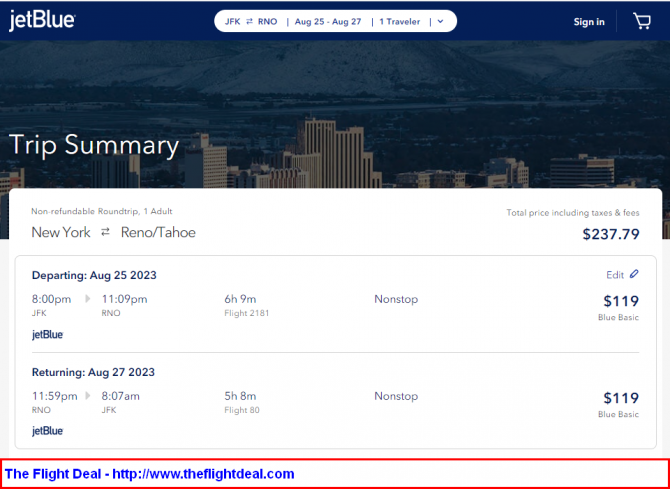
Task: Click New York origin text
Action: 61,233
